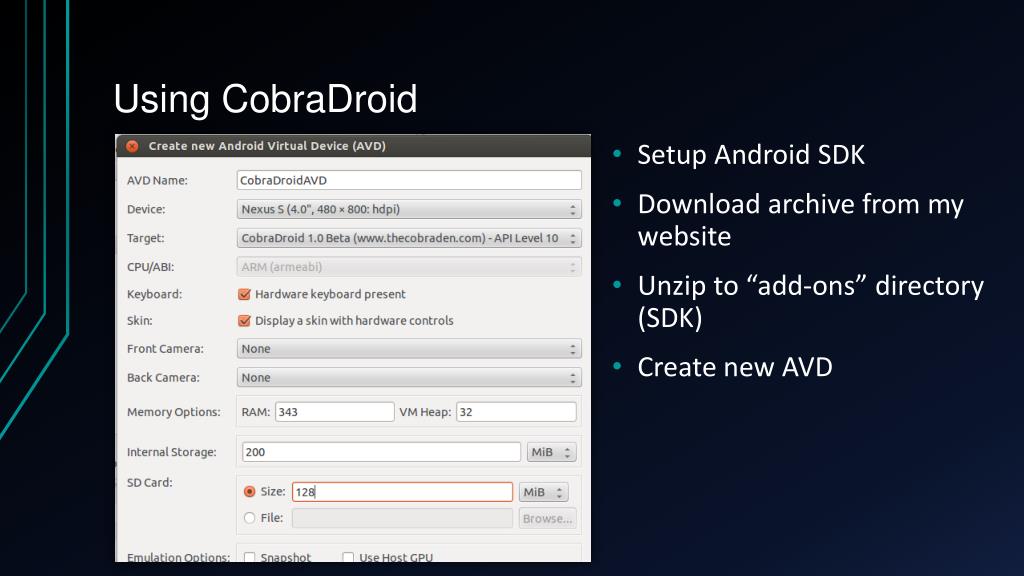Screen dimensions: 1024x576
Task: Click the 'SD Card:' label
Action: [150, 483]
